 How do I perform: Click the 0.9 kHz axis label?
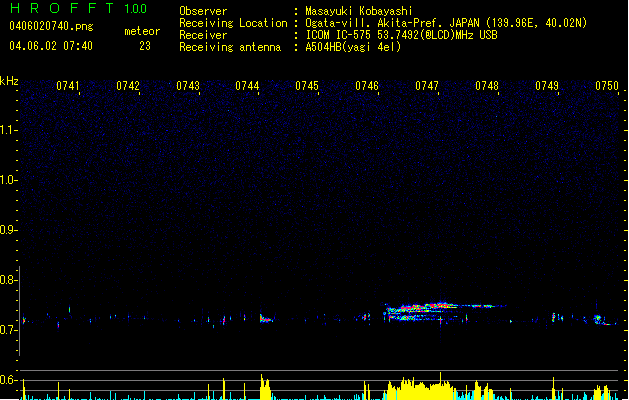click(x=8, y=230)
